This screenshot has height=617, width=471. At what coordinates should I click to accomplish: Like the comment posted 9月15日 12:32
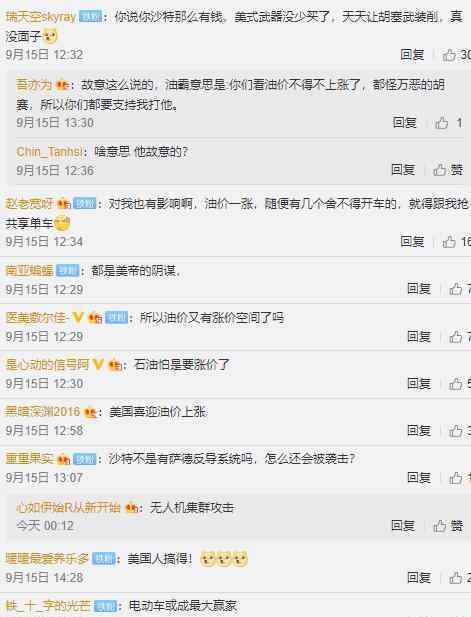(x=450, y=55)
